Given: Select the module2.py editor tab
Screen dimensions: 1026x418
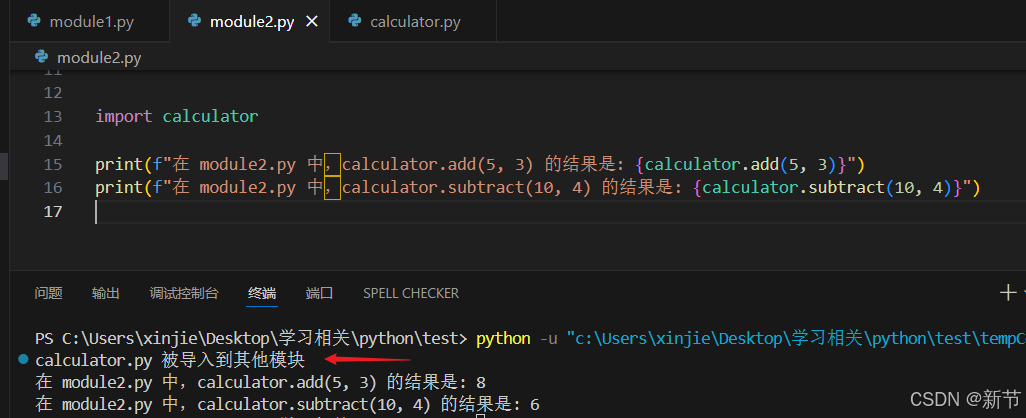Looking at the screenshot, I should (249, 22).
